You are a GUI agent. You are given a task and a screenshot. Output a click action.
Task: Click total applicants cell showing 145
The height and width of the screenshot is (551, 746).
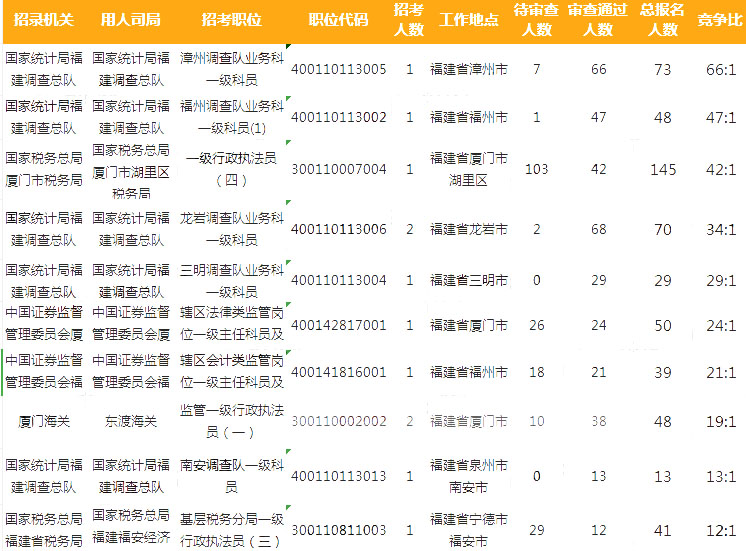click(x=662, y=169)
